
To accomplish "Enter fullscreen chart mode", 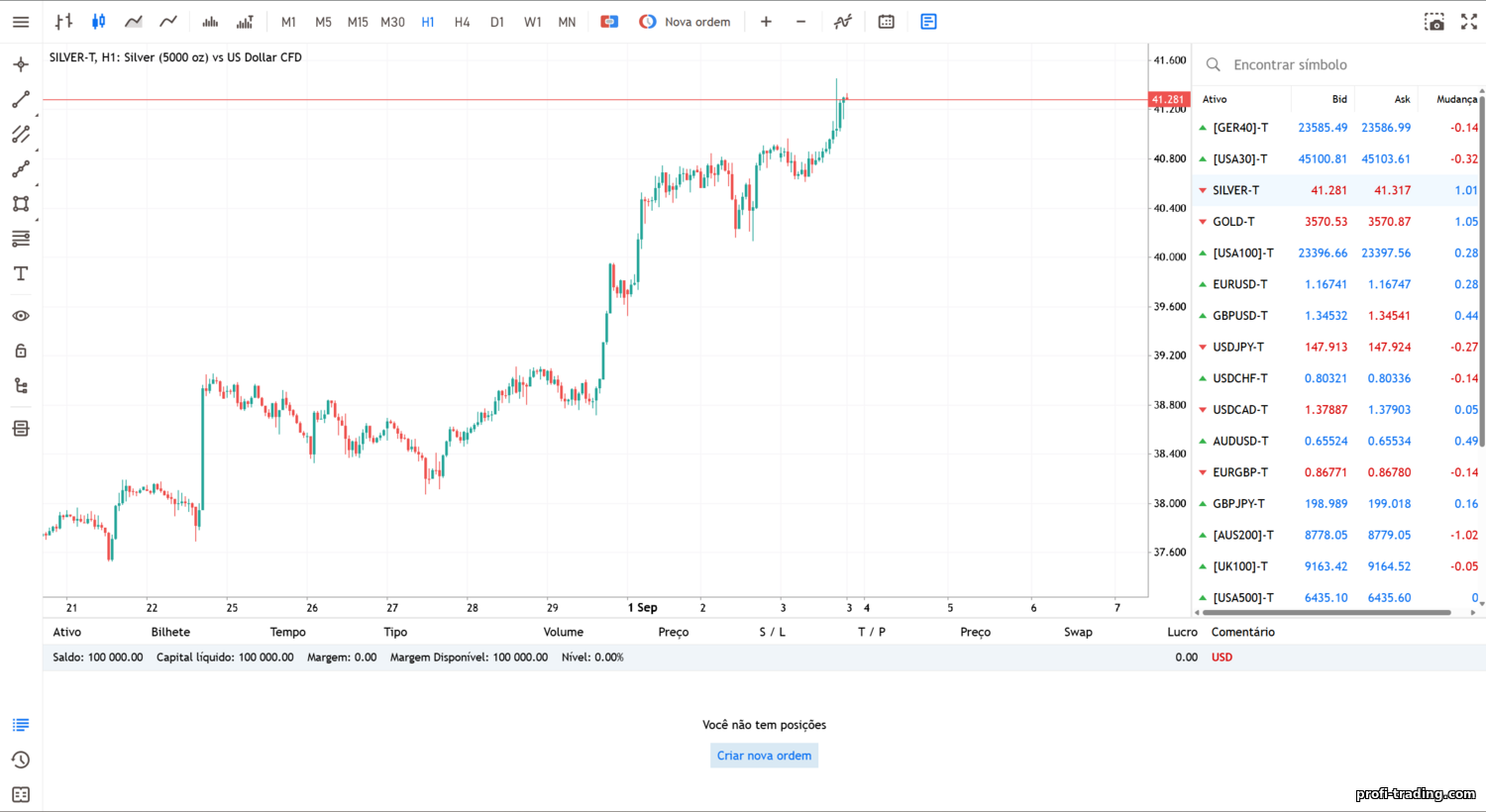I will coord(1469,21).
